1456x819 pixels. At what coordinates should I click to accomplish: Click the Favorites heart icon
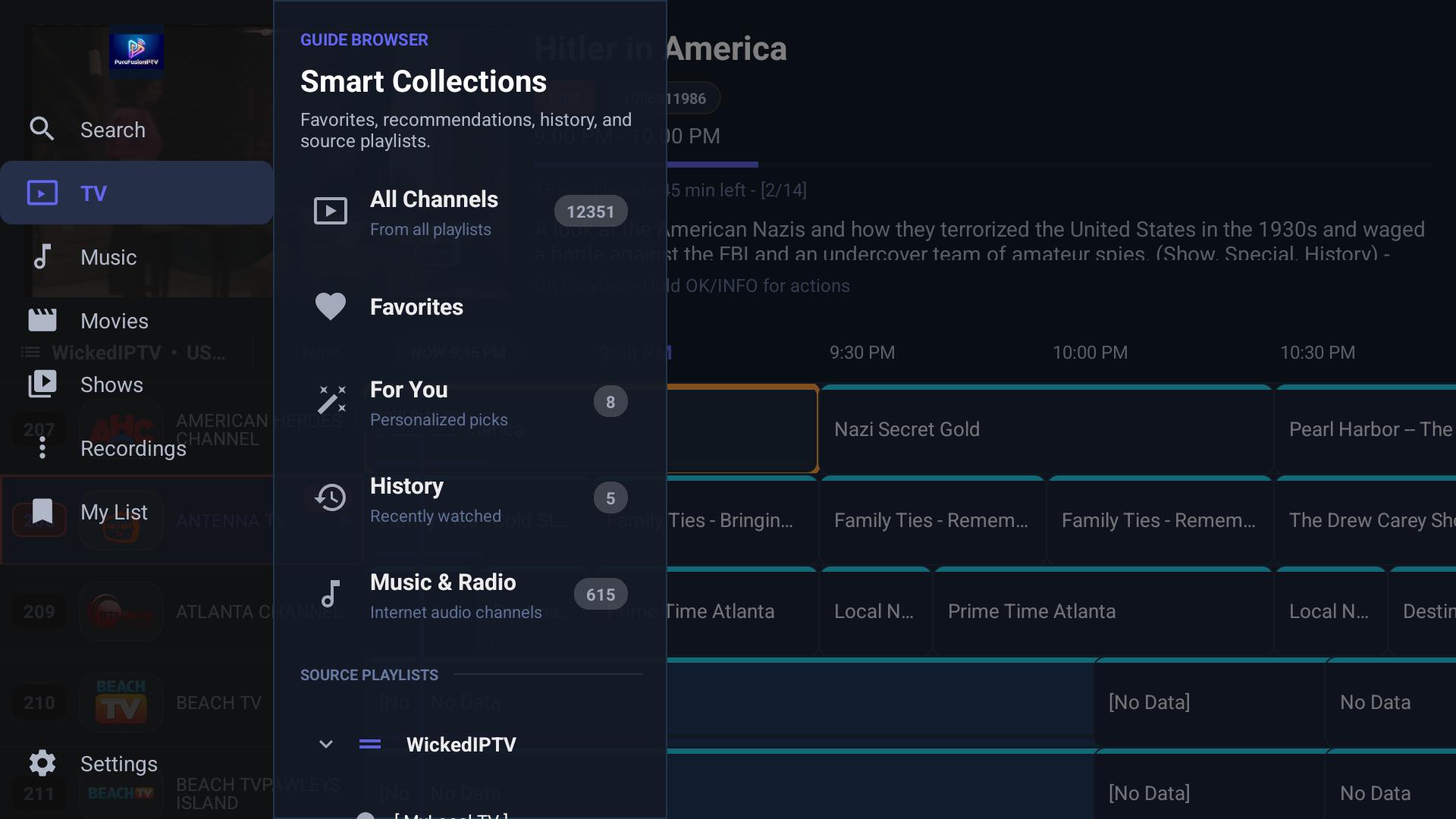[331, 306]
